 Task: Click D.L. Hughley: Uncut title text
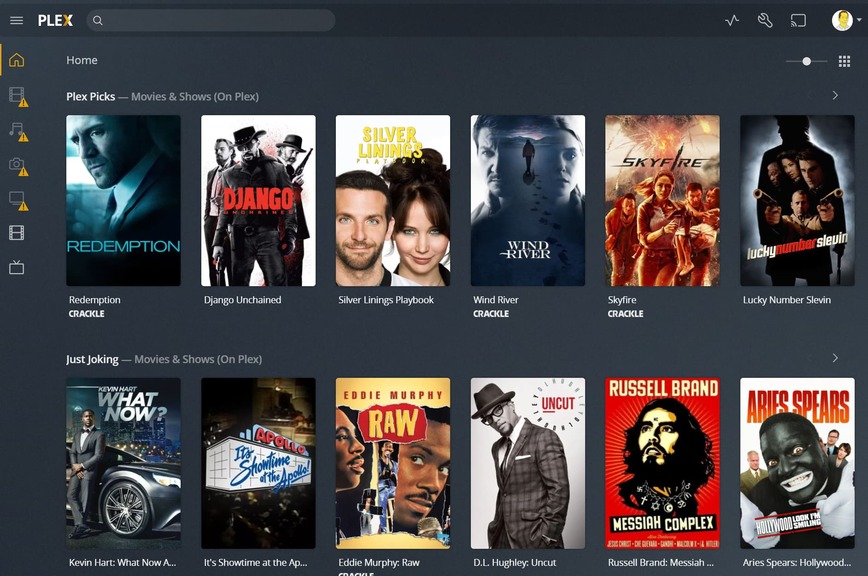(515, 563)
